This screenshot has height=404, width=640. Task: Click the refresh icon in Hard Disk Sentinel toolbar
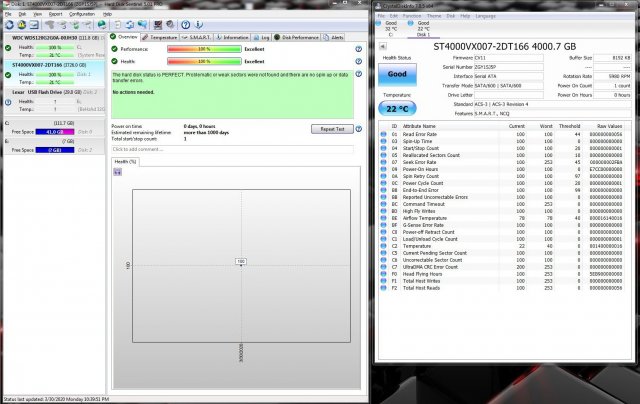pyautogui.click(x=8, y=23)
